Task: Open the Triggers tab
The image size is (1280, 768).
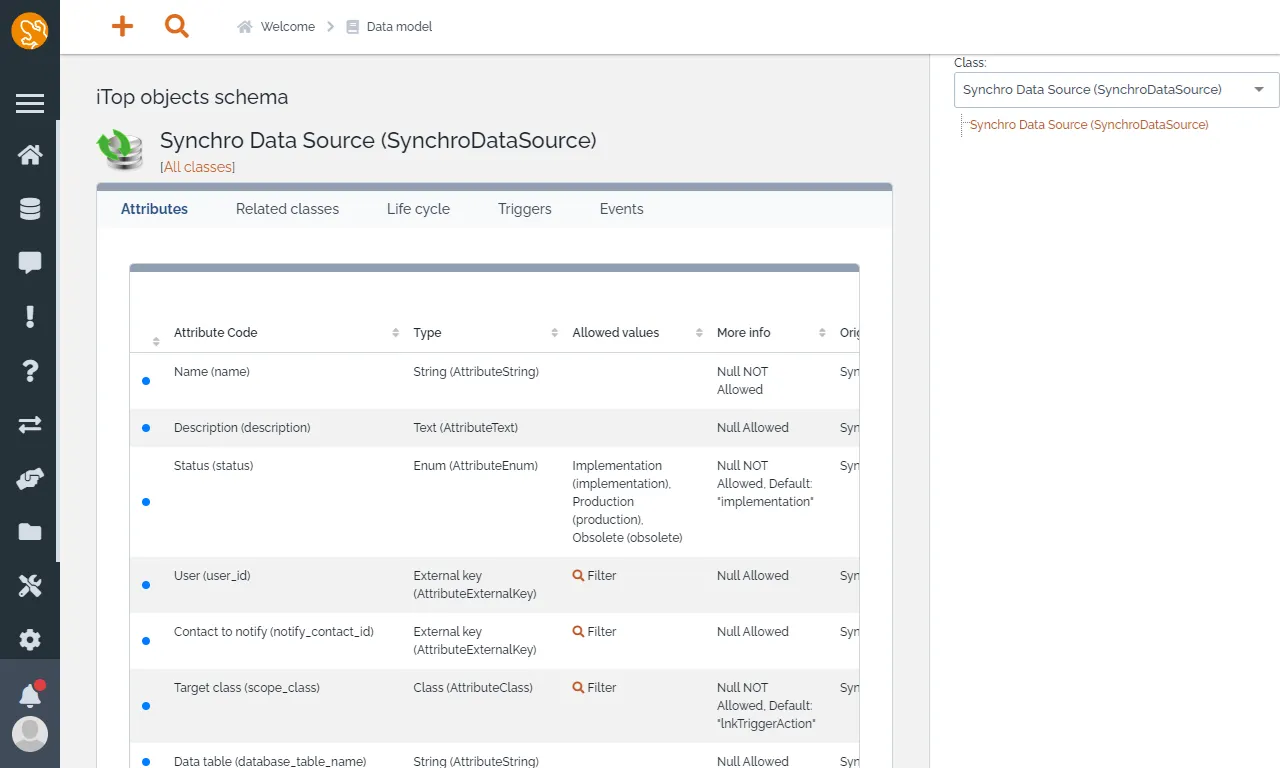Action: [x=525, y=209]
